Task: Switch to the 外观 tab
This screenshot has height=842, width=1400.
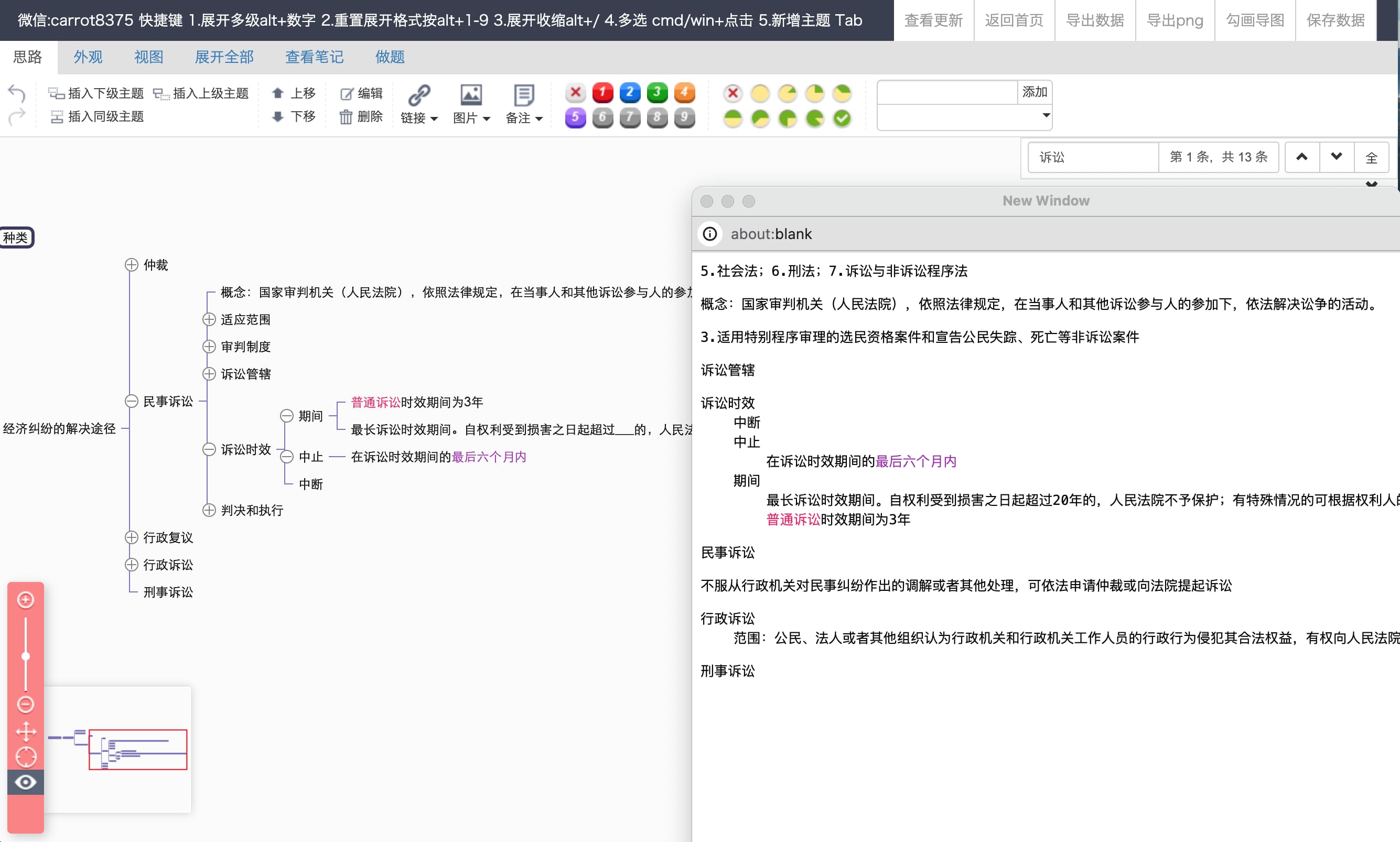Action: click(88, 57)
